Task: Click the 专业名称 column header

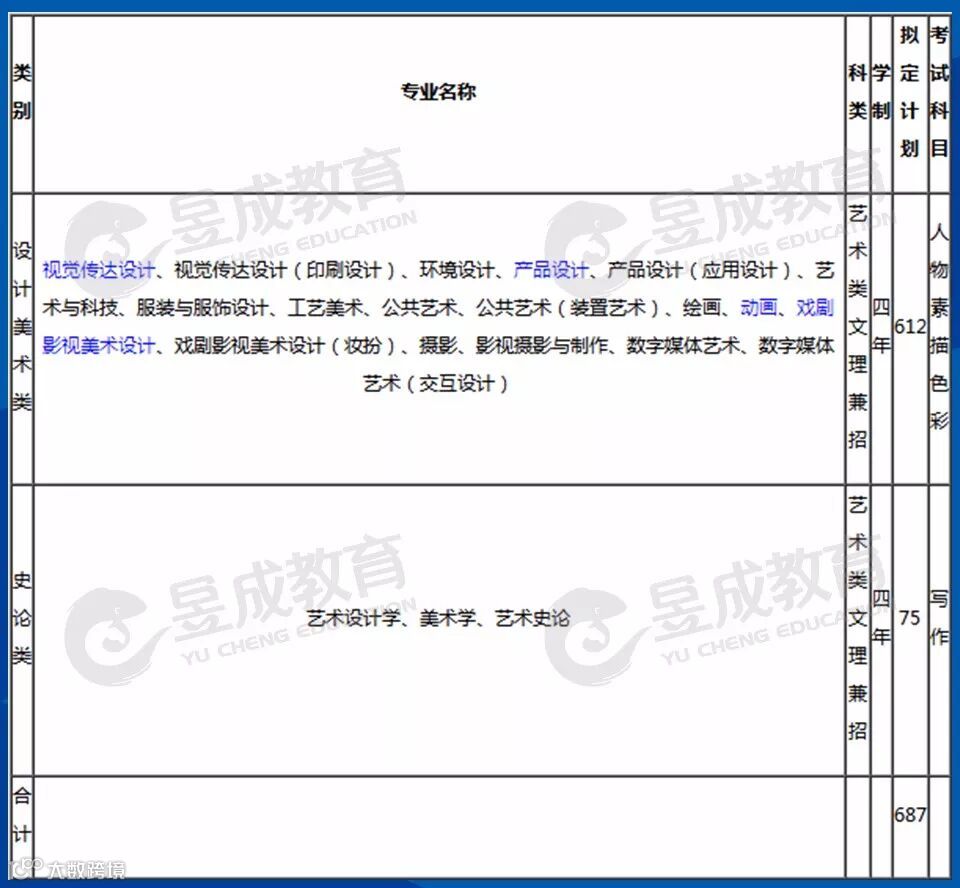Action: (x=438, y=92)
